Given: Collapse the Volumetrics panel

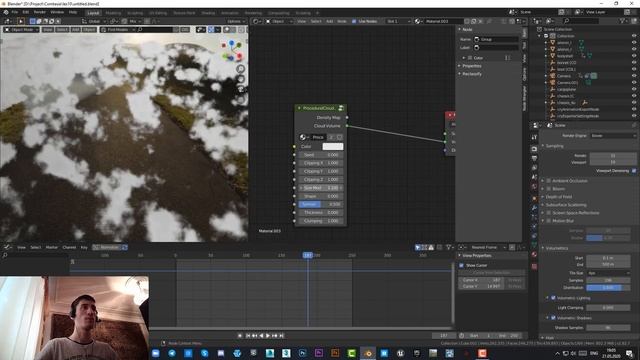Looking at the screenshot, I should [556, 248].
